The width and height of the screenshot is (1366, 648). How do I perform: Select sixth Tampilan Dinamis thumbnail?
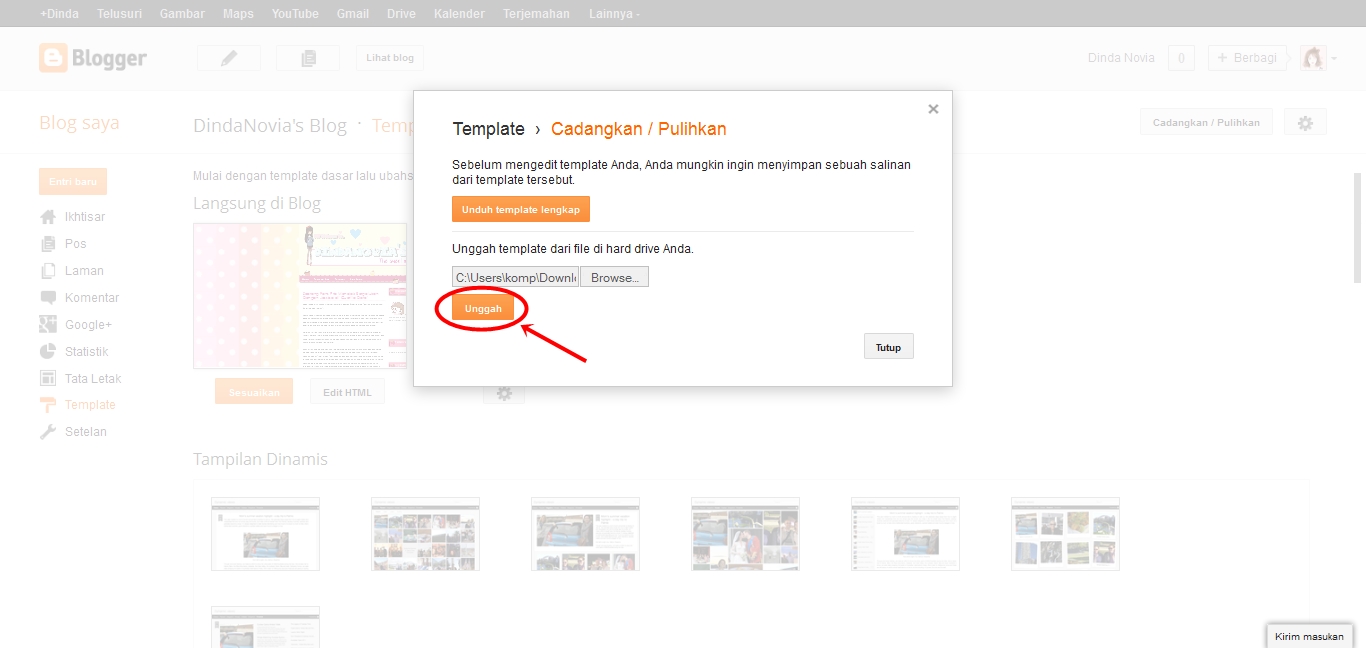(1065, 534)
